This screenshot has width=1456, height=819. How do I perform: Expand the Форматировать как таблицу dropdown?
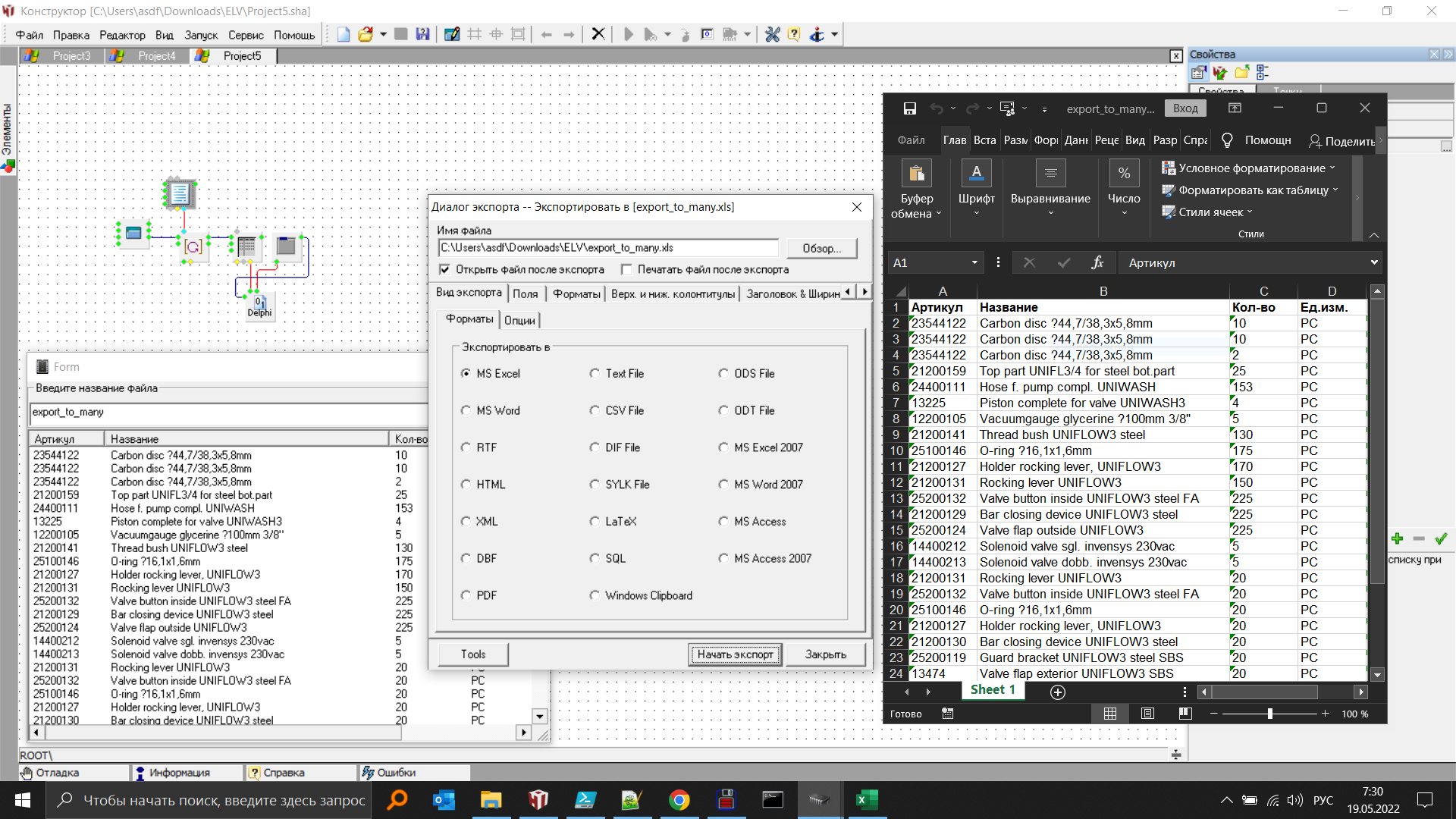(x=1335, y=190)
